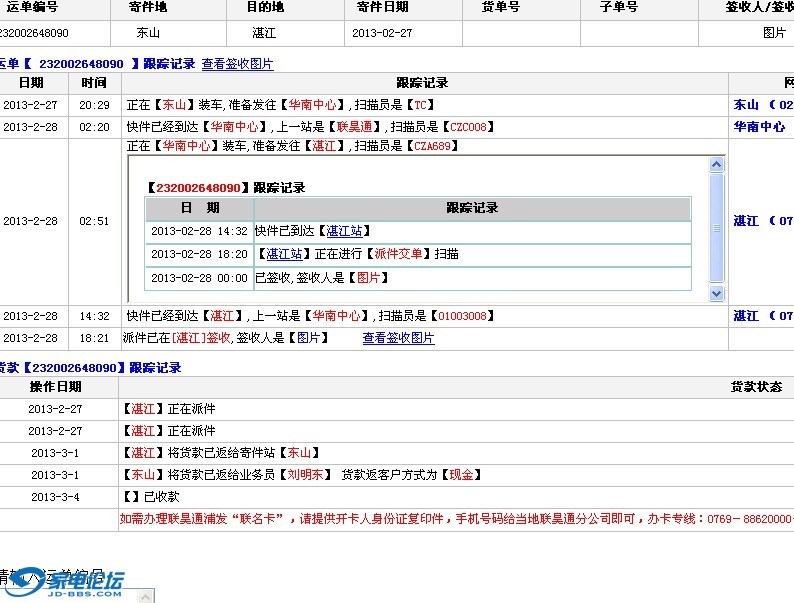Click the 查看签收图片 link beside the waybill heading
Image resolution: width=794 pixels, height=603 pixels.
click(x=237, y=64)
